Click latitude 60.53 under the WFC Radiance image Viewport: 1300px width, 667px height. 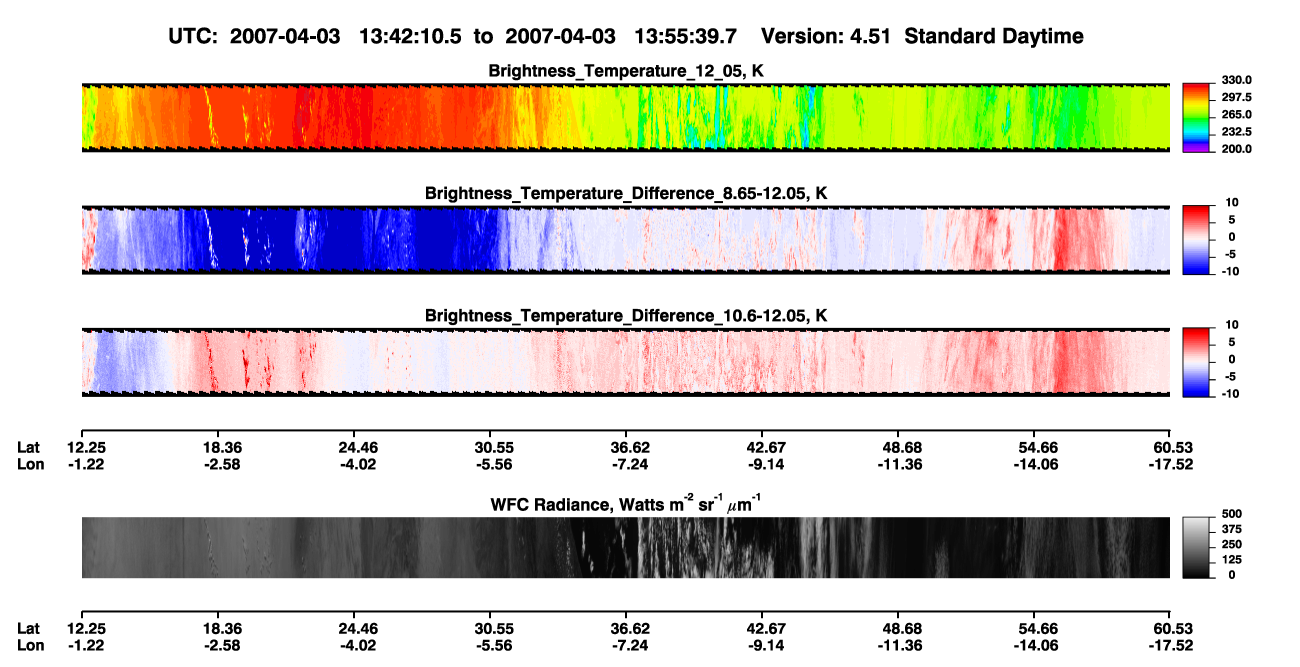[x=1173, y=629]
